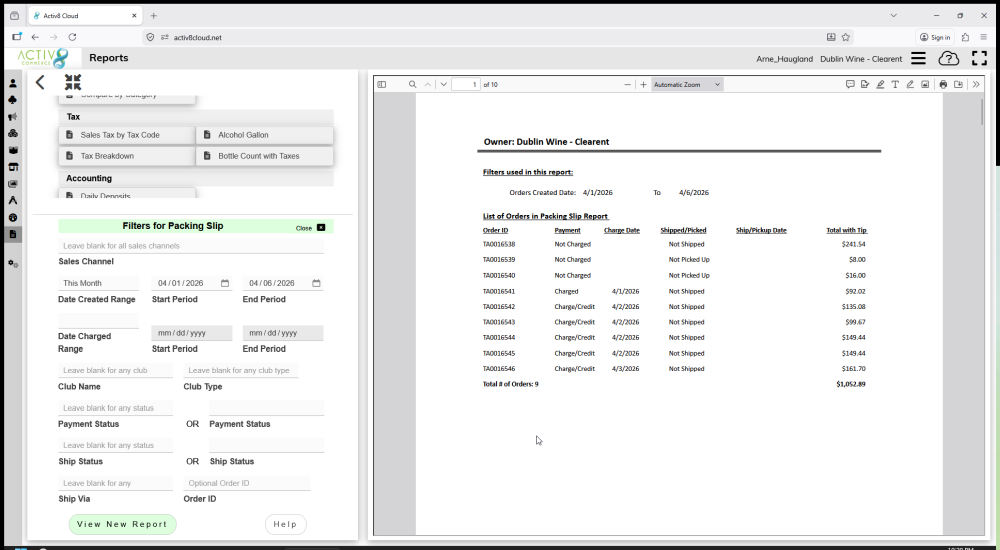The width and height of the screenshot is (1000, 550).
Task: Open the Daily Deposits report
Action: click(127, 195)
